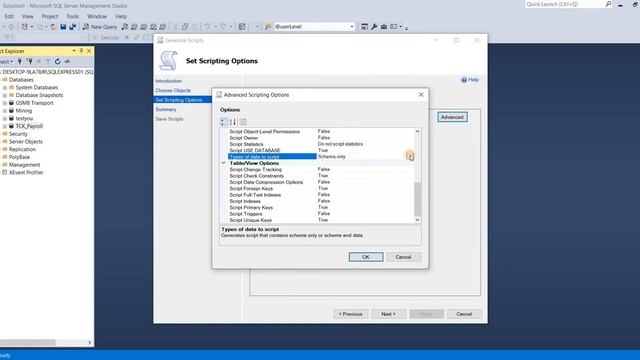Click the Open File folder icon in toolbar
The height and width of the screenshot is (360, 640).
[x=53, y=27]
